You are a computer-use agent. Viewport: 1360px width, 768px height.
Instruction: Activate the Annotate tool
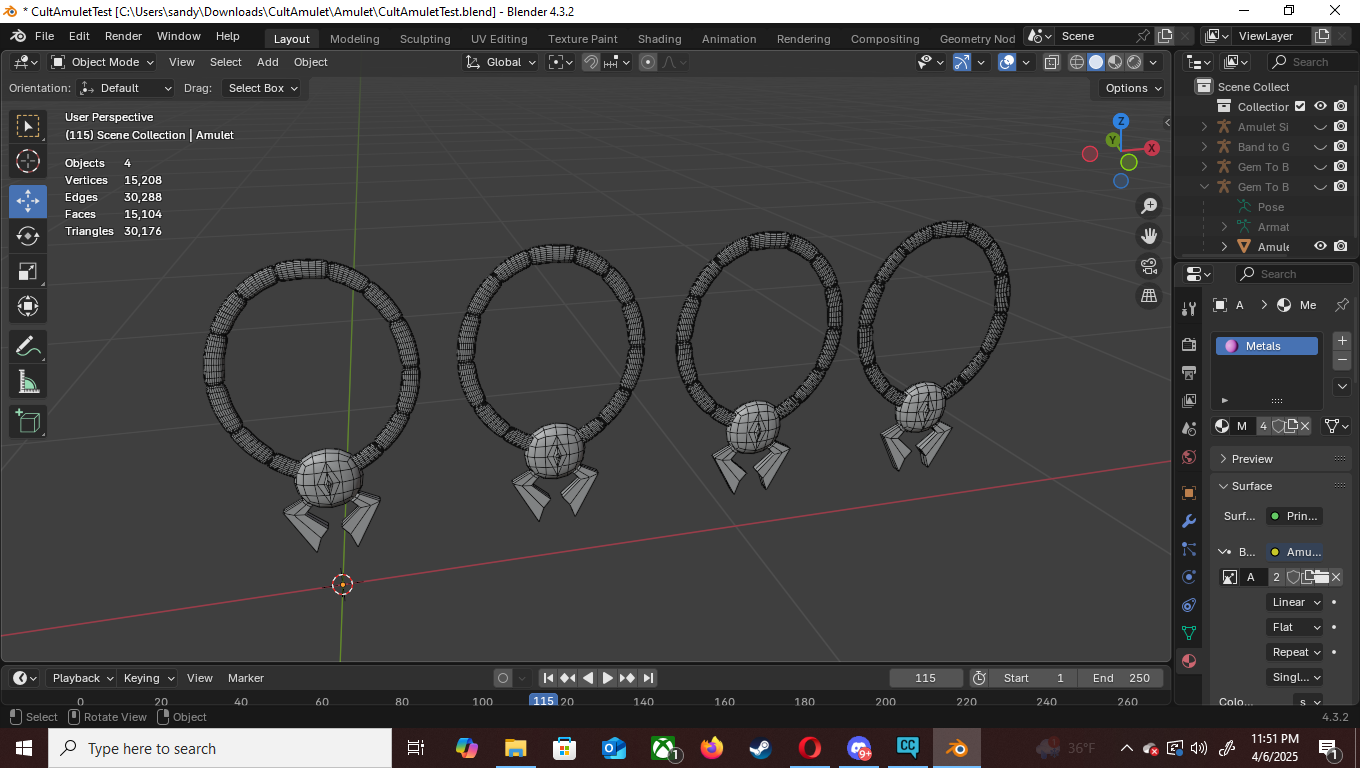(x=28, y=347)
